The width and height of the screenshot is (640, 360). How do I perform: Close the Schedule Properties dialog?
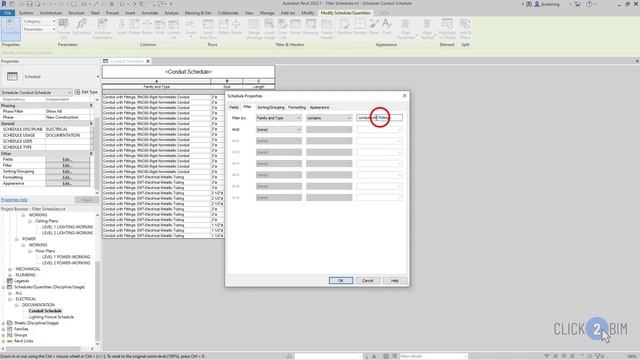[x=404, y=96]
